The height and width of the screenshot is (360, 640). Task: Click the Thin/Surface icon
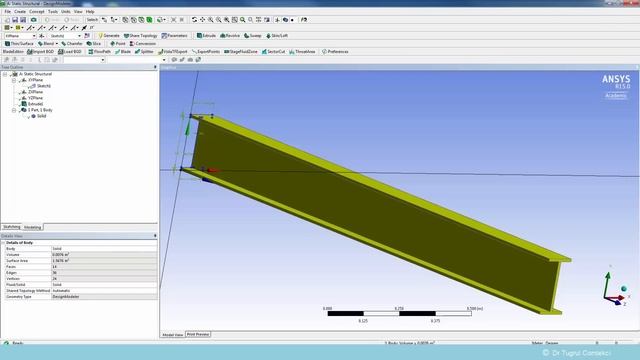[x=7, y=43]
